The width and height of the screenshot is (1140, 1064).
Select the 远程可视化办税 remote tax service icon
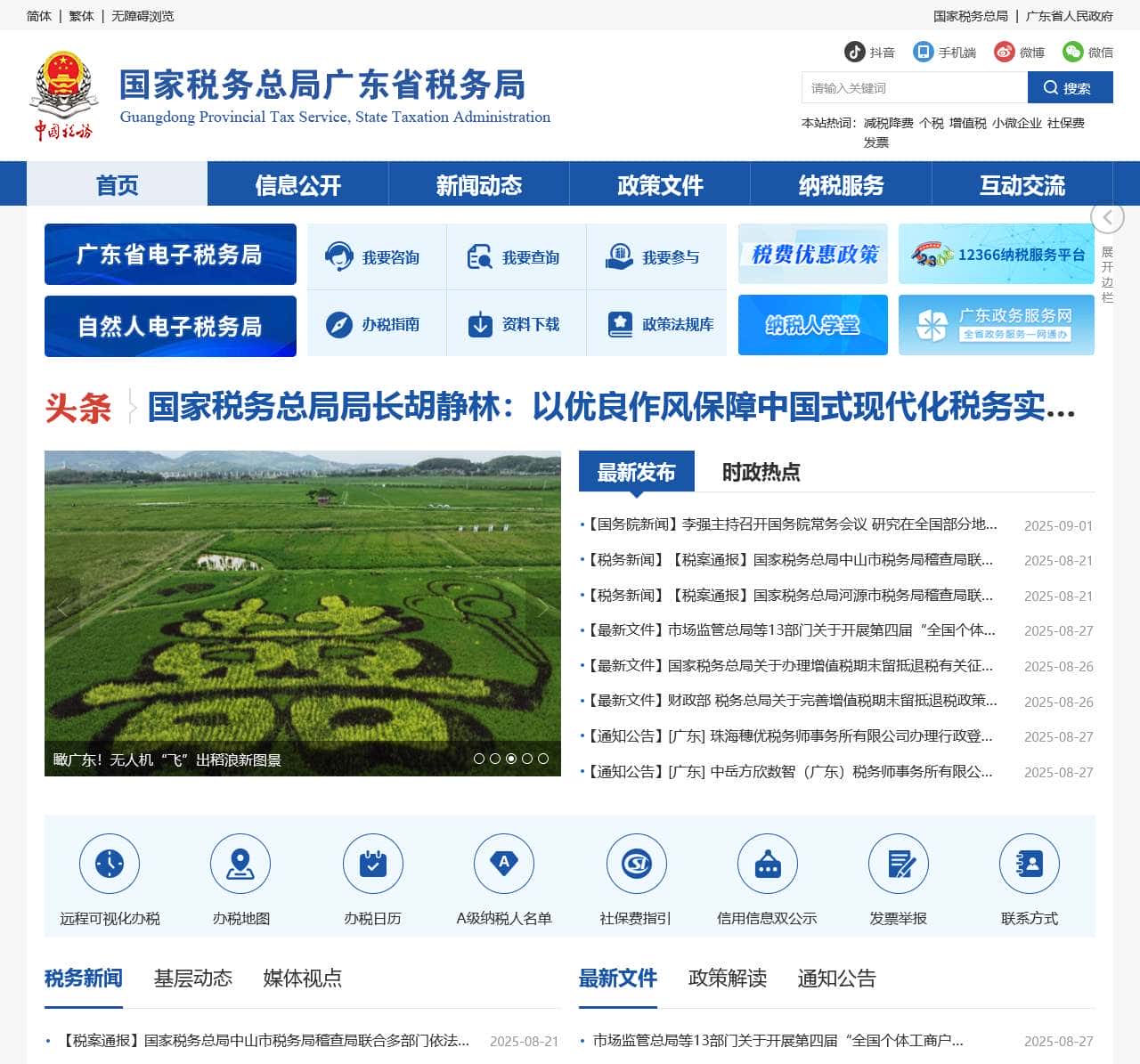[x=109, y=863]
